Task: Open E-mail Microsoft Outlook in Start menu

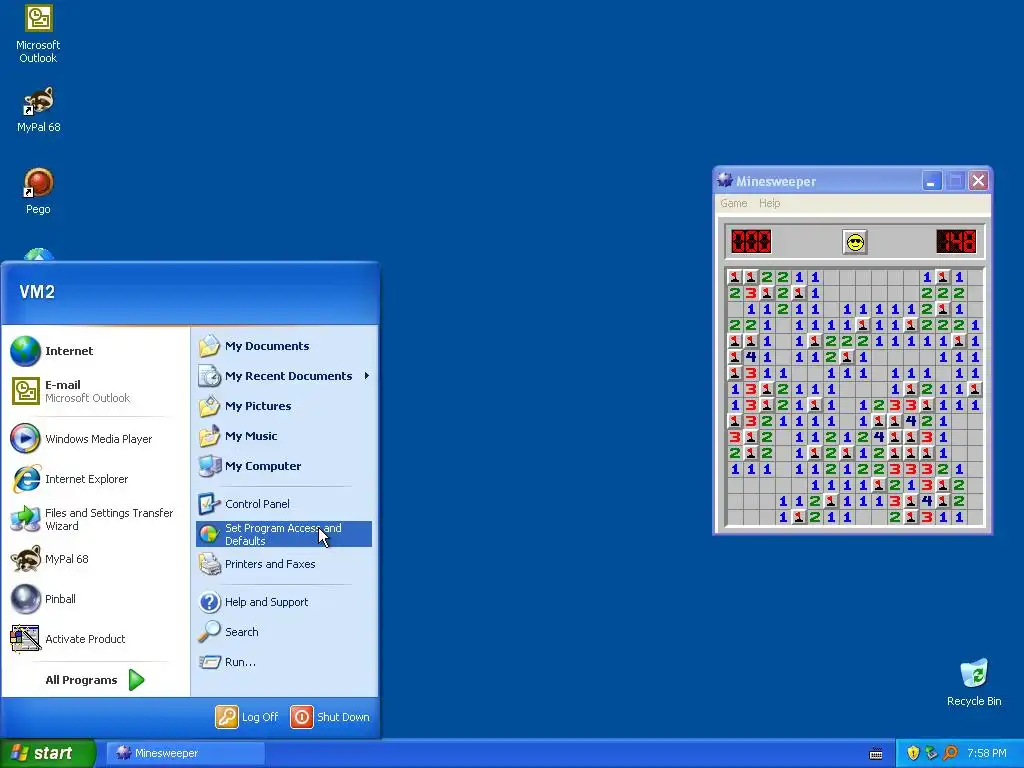Action: point(95,391)
